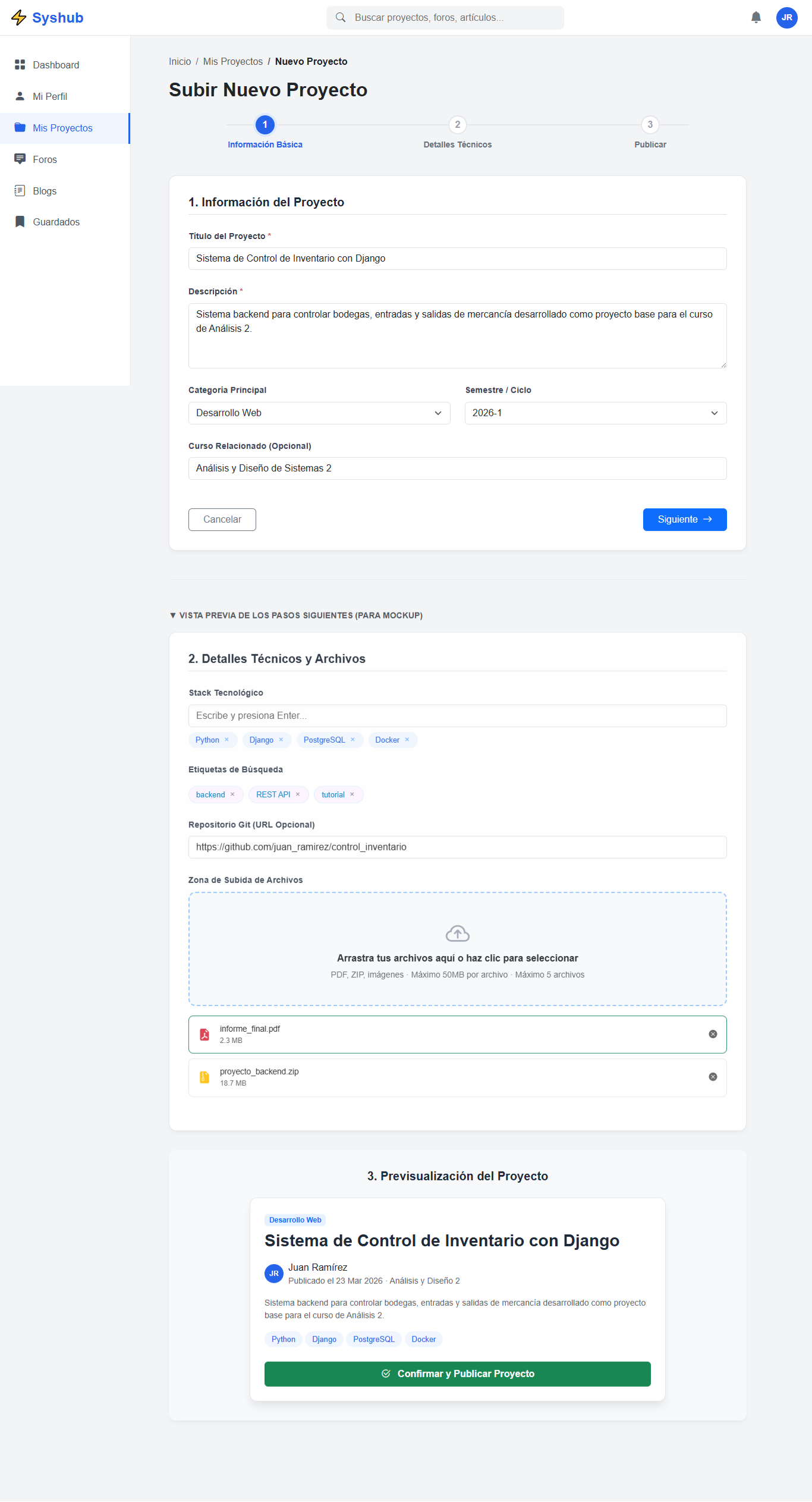The image size is (812, 1502).
Task: Collapse the Vista previa de los pasos section
Action: coord(296,615)
